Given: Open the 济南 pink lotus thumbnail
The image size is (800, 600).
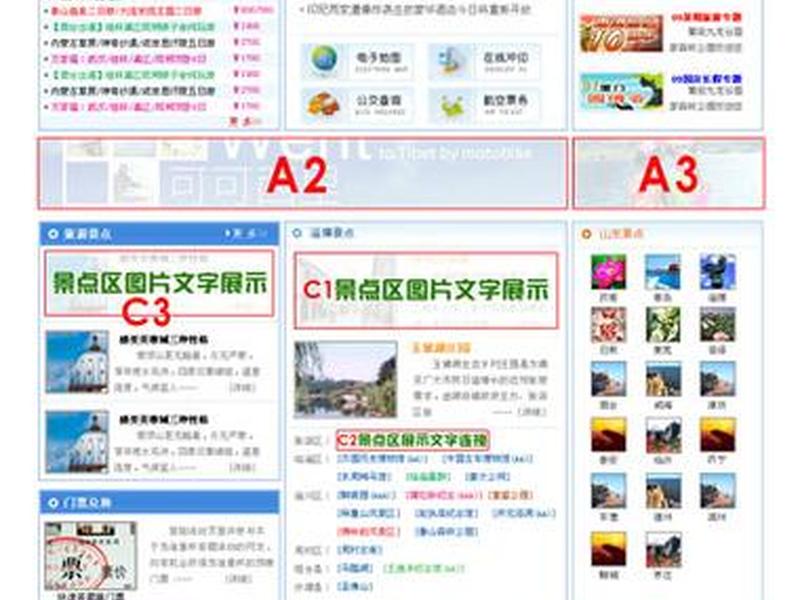Looking at the screenshot, I should (x=608, y=272).
